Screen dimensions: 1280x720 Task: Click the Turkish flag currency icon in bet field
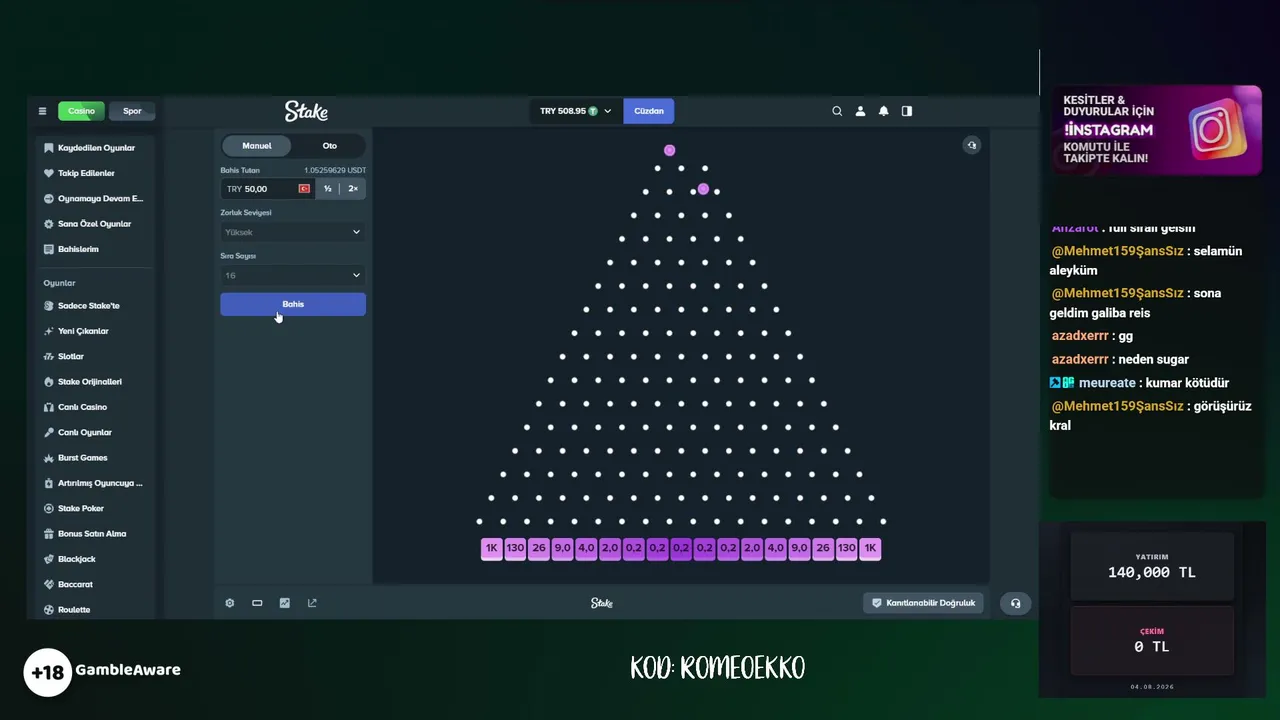coord(304,189)
